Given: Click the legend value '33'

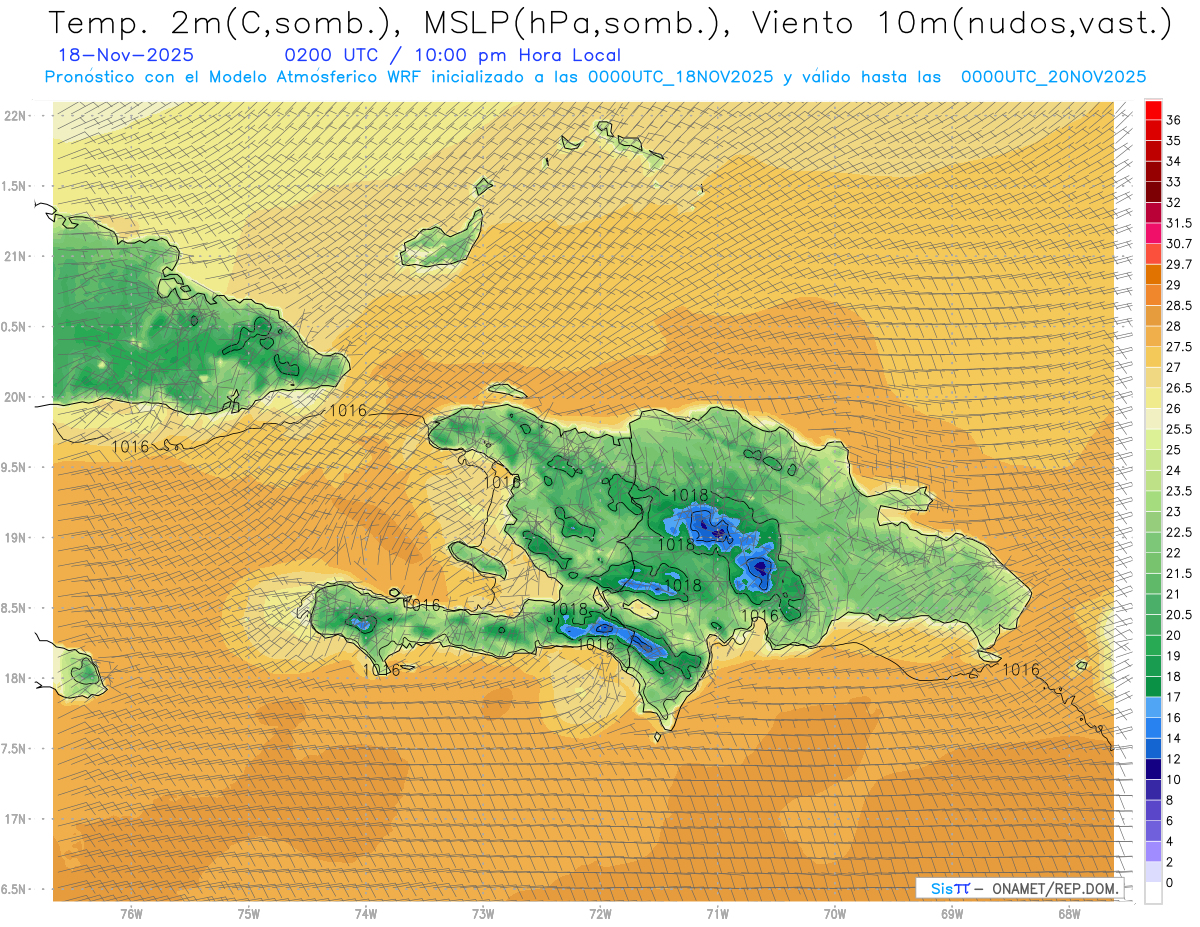Looking at the screenshot, I should click(1173, 182).
